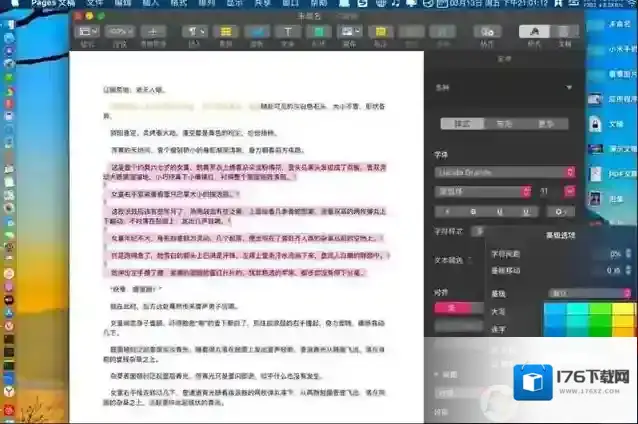This screenshot has width=638, height=424.
Task: Open the 插入 insert toolbar menu
Action: click(194, 32)
